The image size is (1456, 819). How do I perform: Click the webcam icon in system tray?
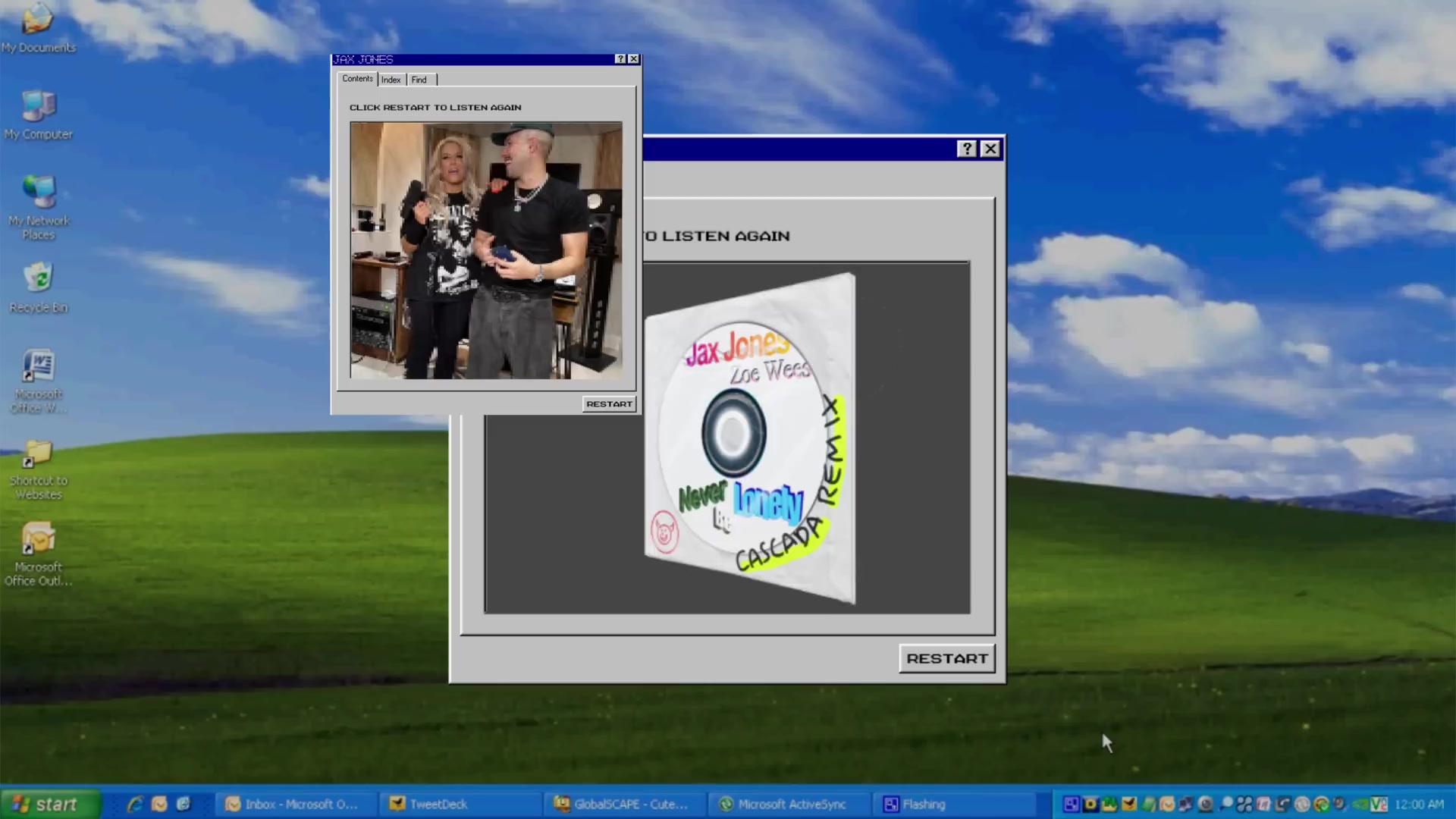[1205, 804]
